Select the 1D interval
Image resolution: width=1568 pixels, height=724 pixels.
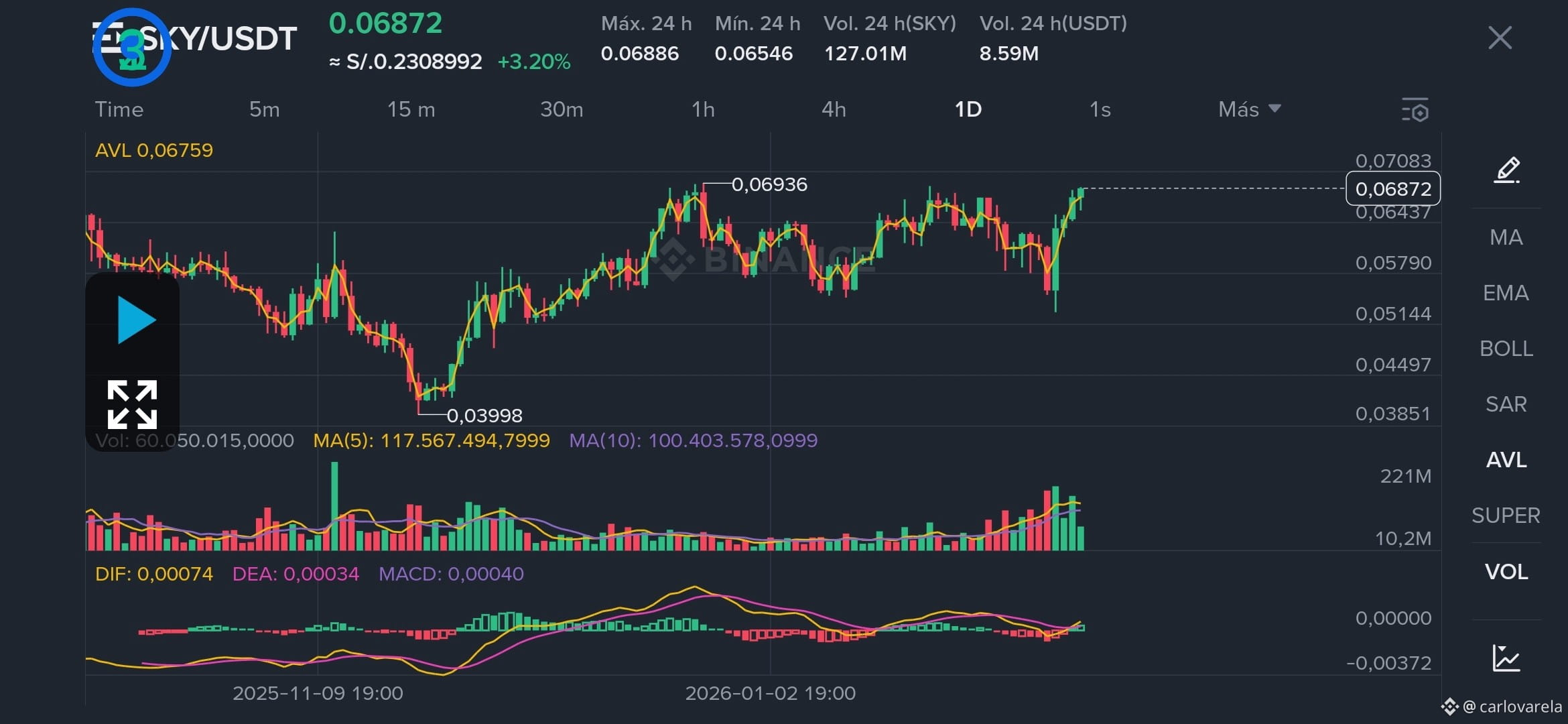click(968, 109)
